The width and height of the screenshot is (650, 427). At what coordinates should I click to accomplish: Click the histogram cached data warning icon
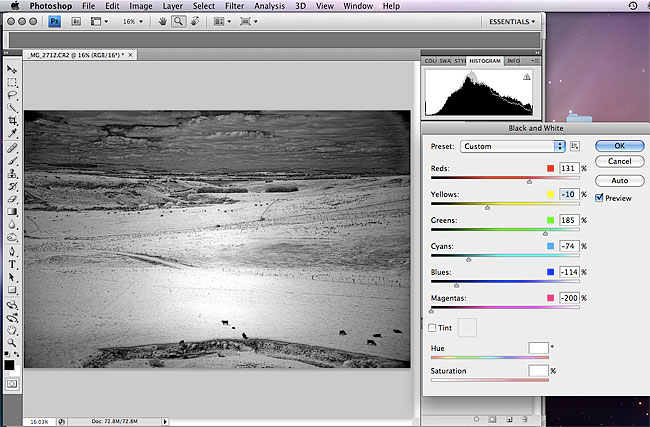[x=526, y=76]
